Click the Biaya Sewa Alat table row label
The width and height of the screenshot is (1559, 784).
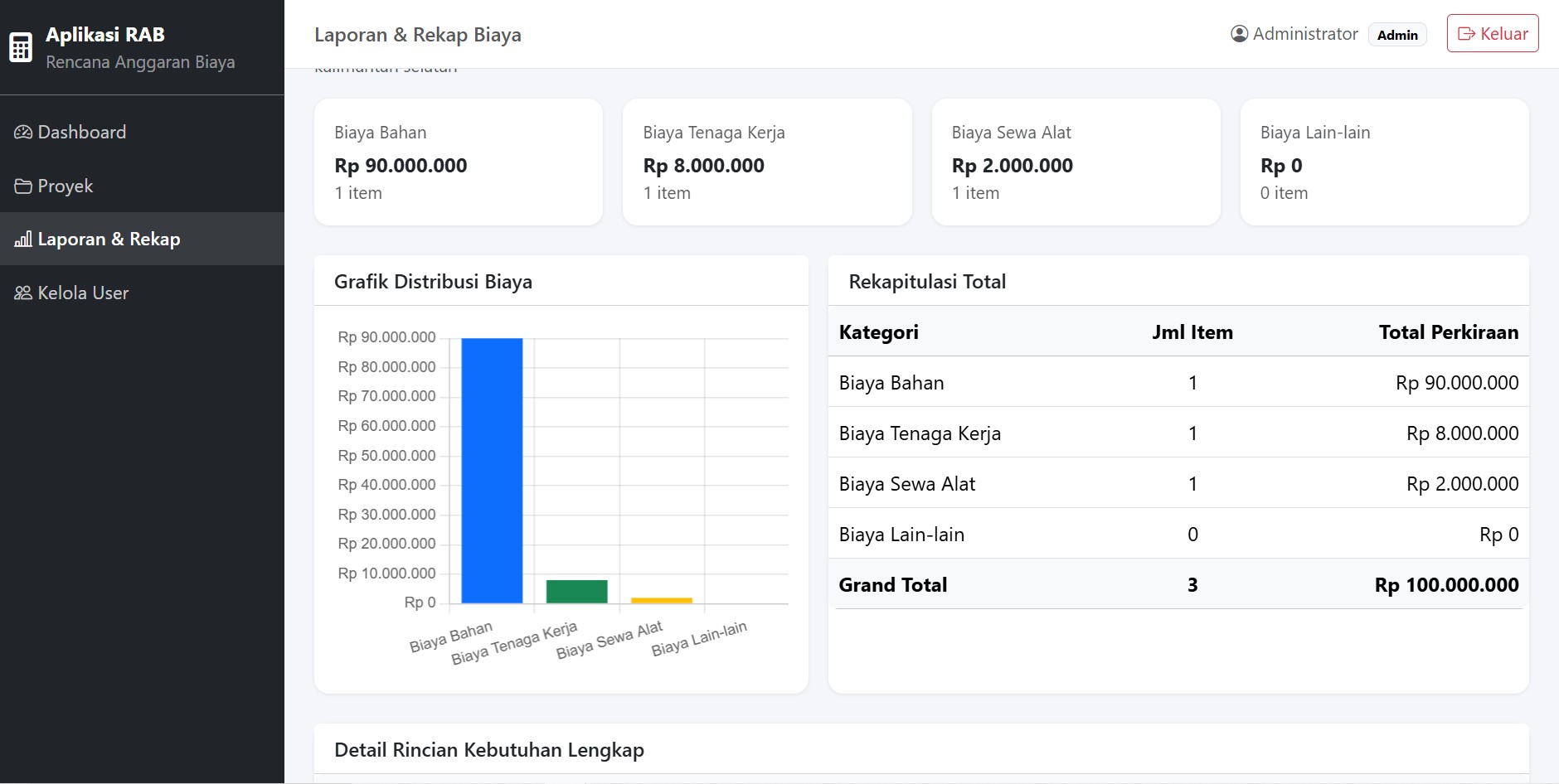tap(907, 484)
